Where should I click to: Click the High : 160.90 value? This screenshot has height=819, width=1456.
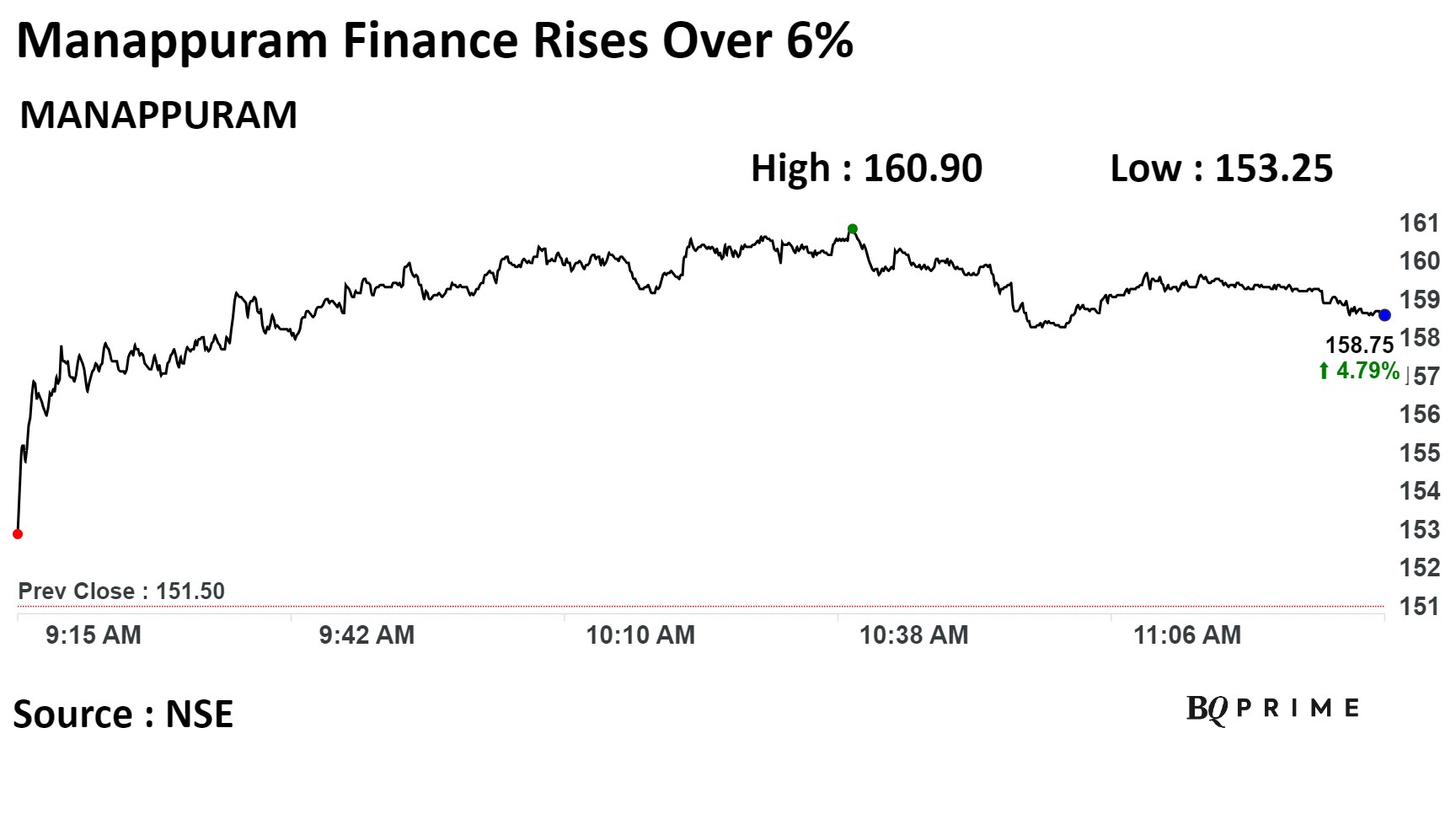coord(866,168)
